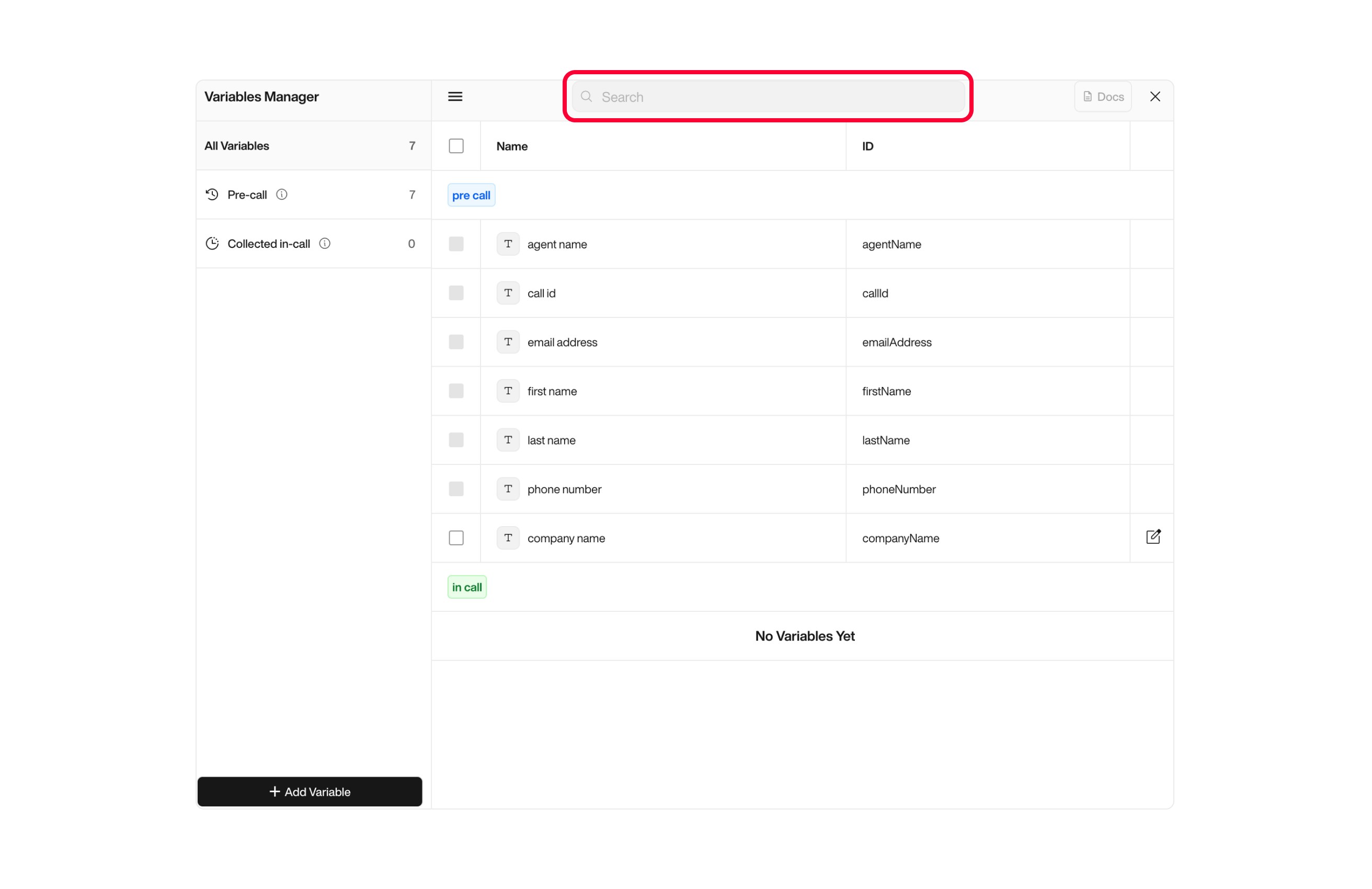This screenshot has height=889, width=1372.
Task: Check the checkbox for call id
Action: point(455,293)
